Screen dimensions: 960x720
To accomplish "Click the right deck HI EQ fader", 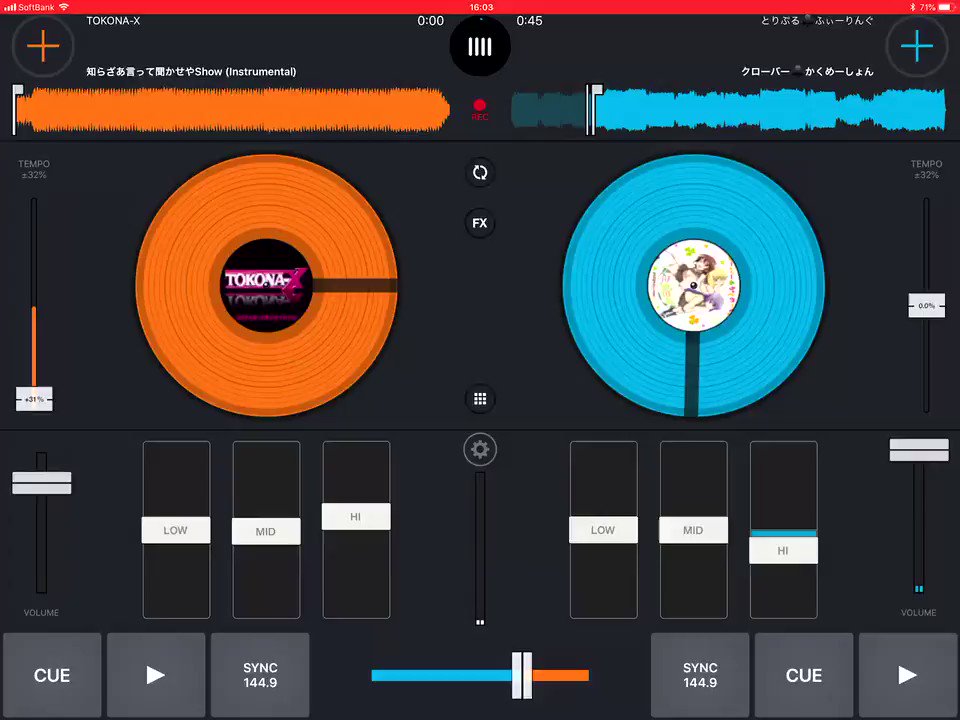I will point(783,550).
